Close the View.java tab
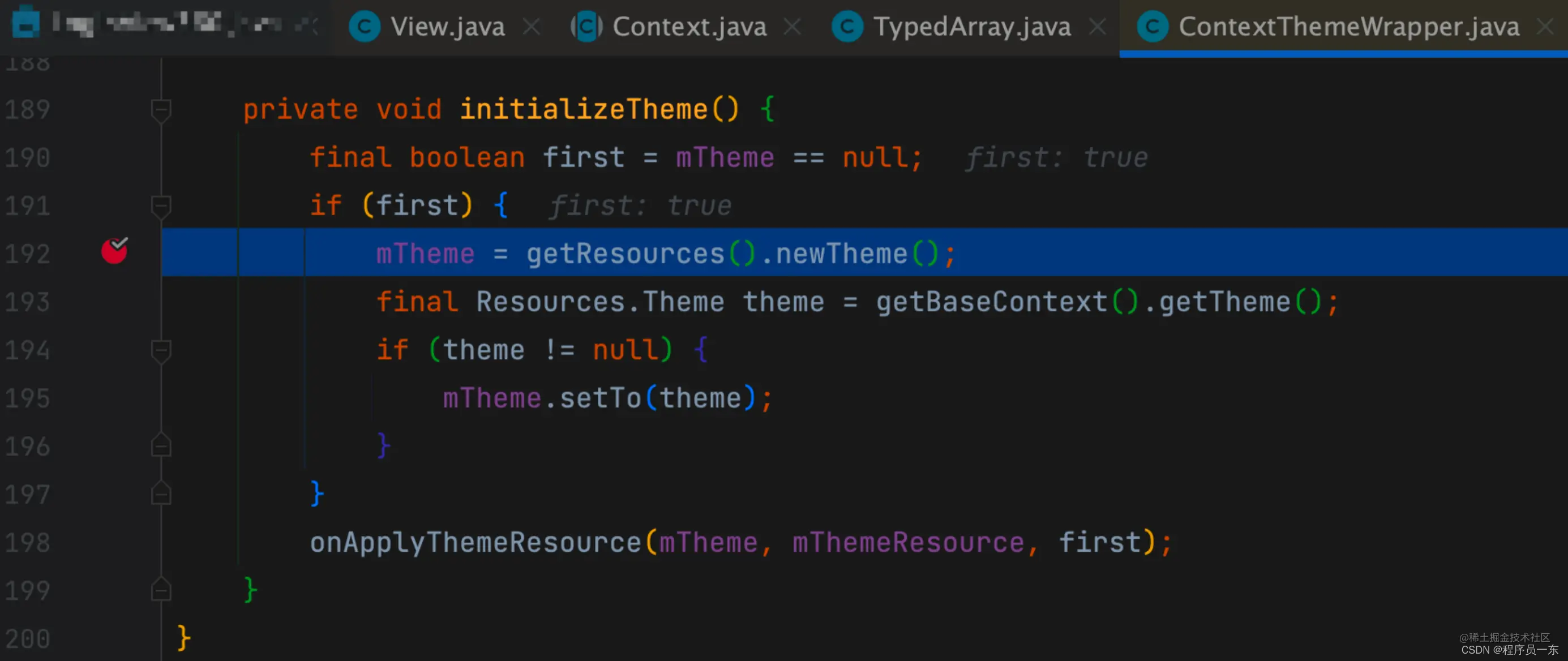The width and height of the screenshot is (1568, 661). (532, 27)
